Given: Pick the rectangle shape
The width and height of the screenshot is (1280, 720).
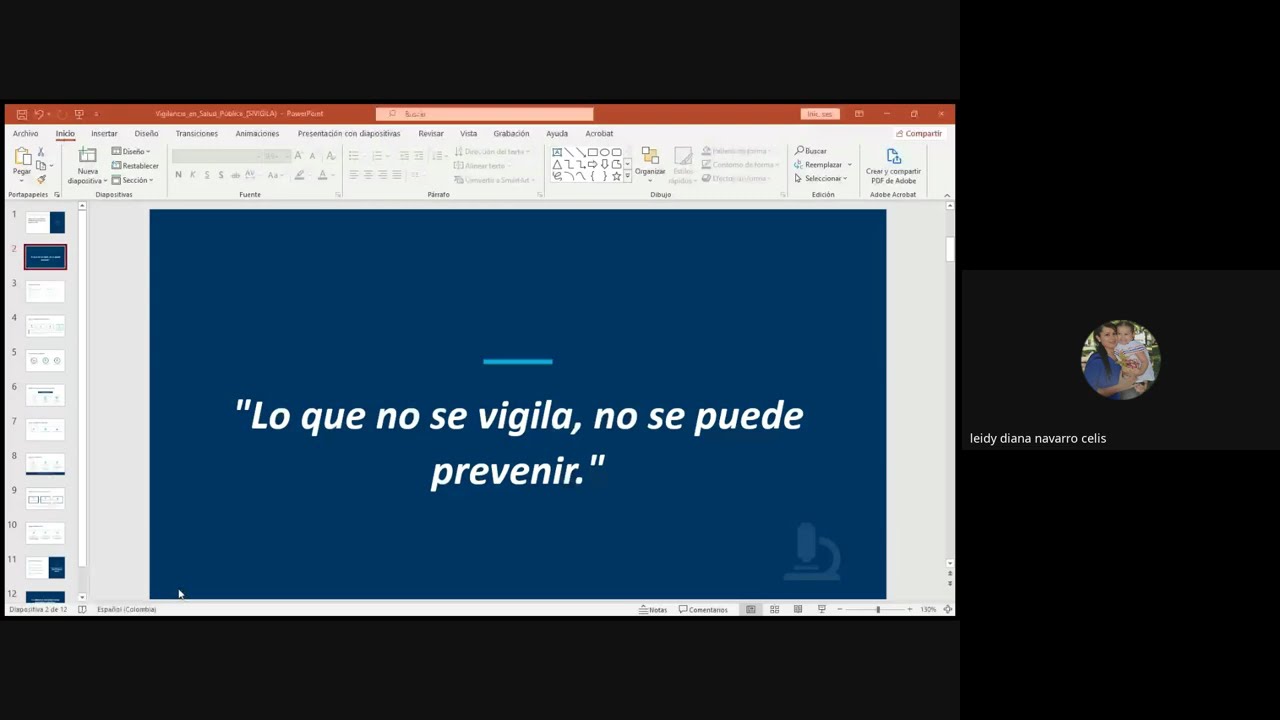Looking at the screenshot, I should coord(593,152).
